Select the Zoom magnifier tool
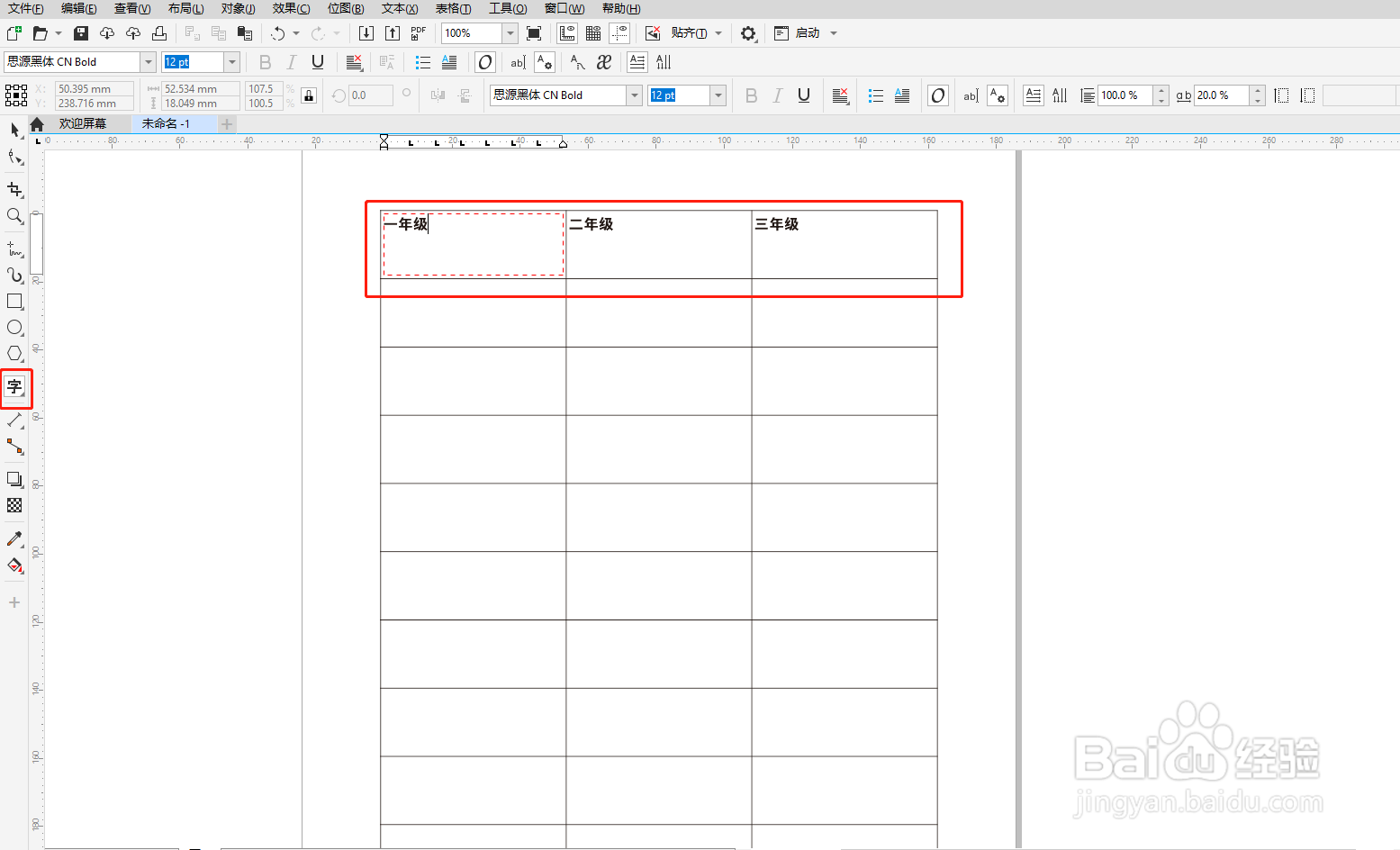This screenshot has width=1400, height=850. click(14, 216)
